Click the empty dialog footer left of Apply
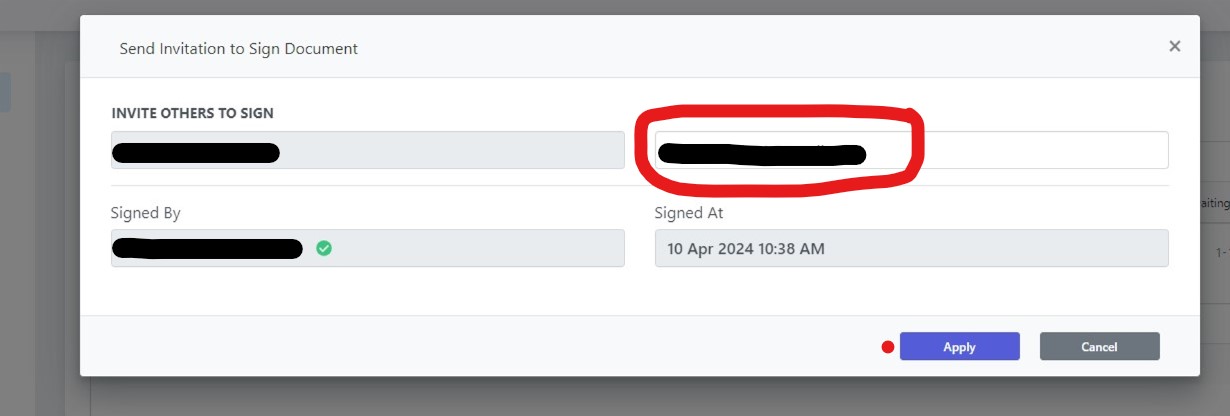Image resolution: width=1230 pixels, height=416 pixels. coord(480,346)
